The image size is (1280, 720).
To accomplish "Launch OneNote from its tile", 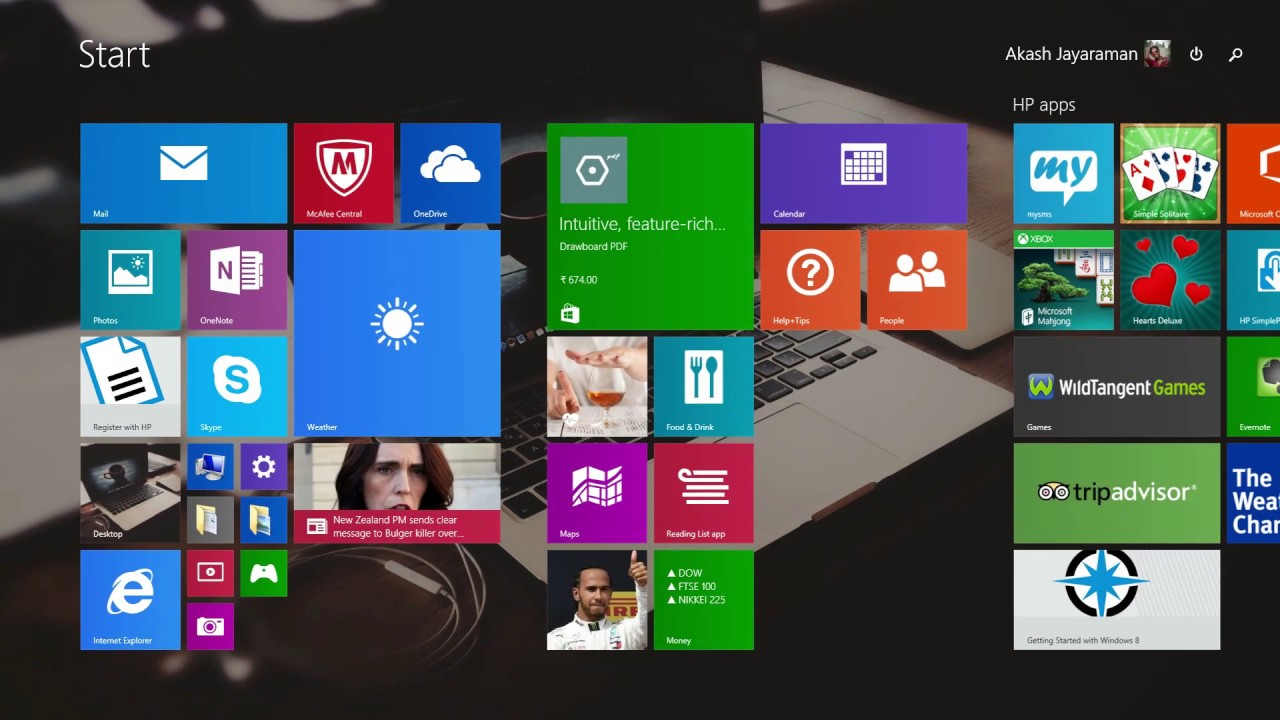I will point(237,280).
